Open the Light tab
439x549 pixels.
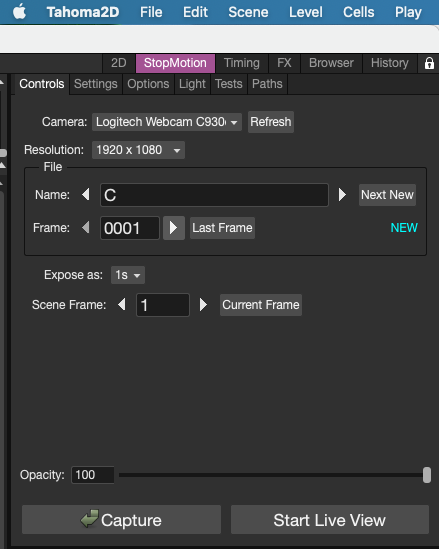click(x=192, y=84)
